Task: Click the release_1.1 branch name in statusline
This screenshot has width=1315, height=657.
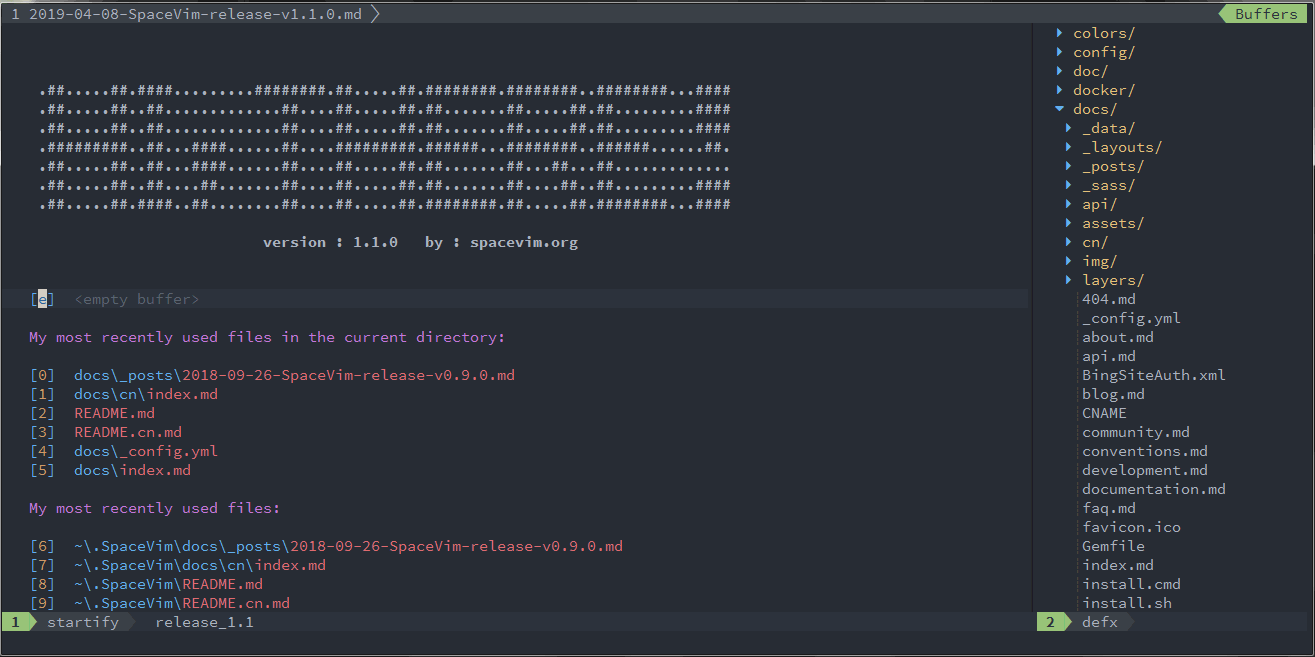Action: 205,622
